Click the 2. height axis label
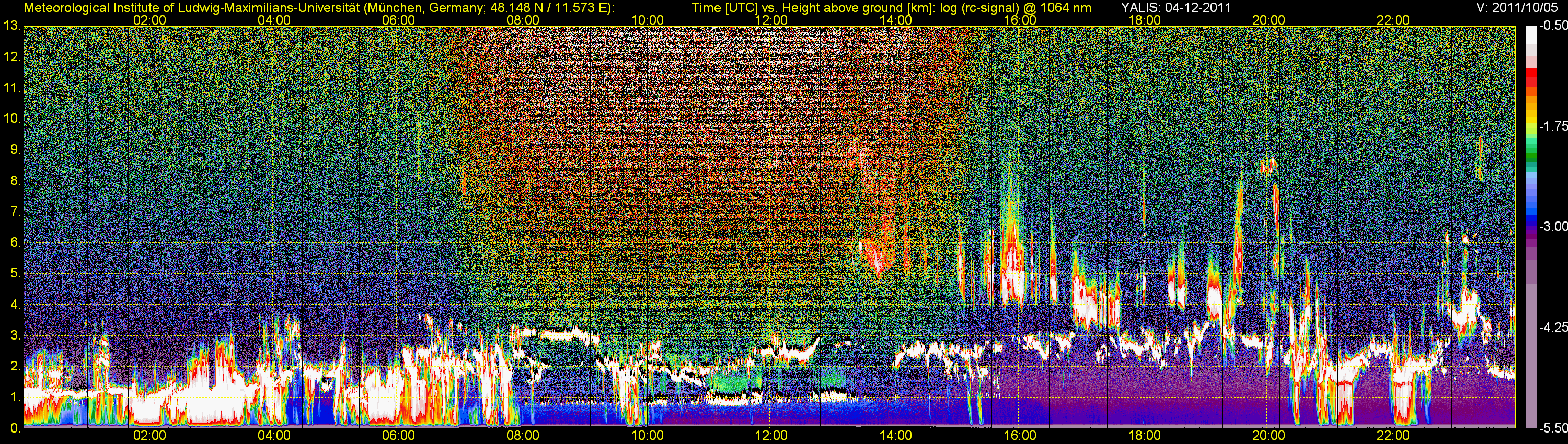 pos(15,366)
